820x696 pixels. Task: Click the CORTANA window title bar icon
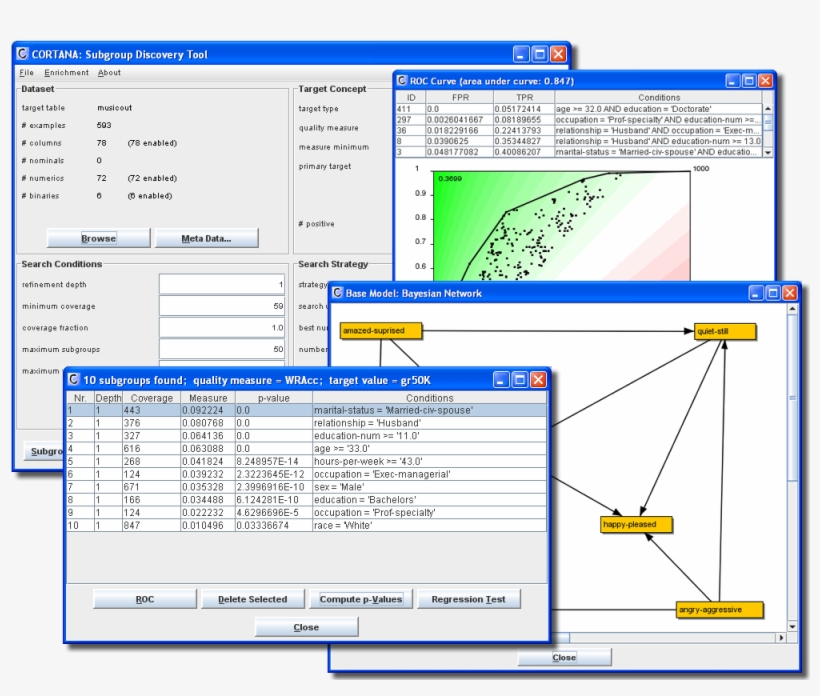pos(23,55)
